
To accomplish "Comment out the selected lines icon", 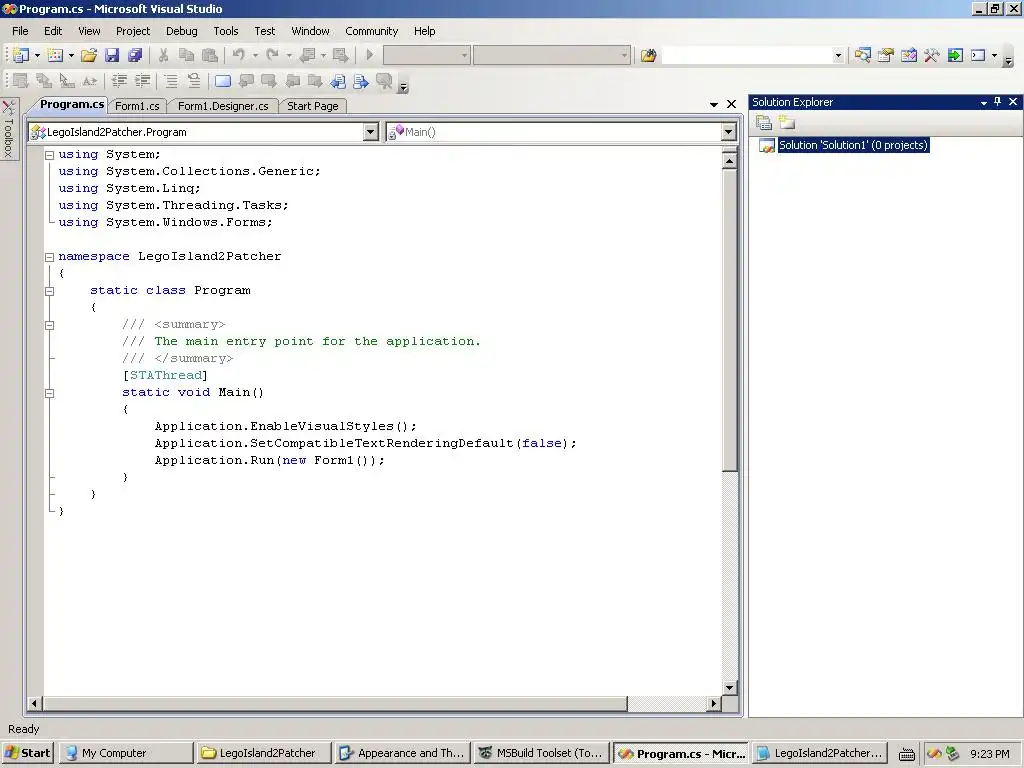I will (170, 81).
